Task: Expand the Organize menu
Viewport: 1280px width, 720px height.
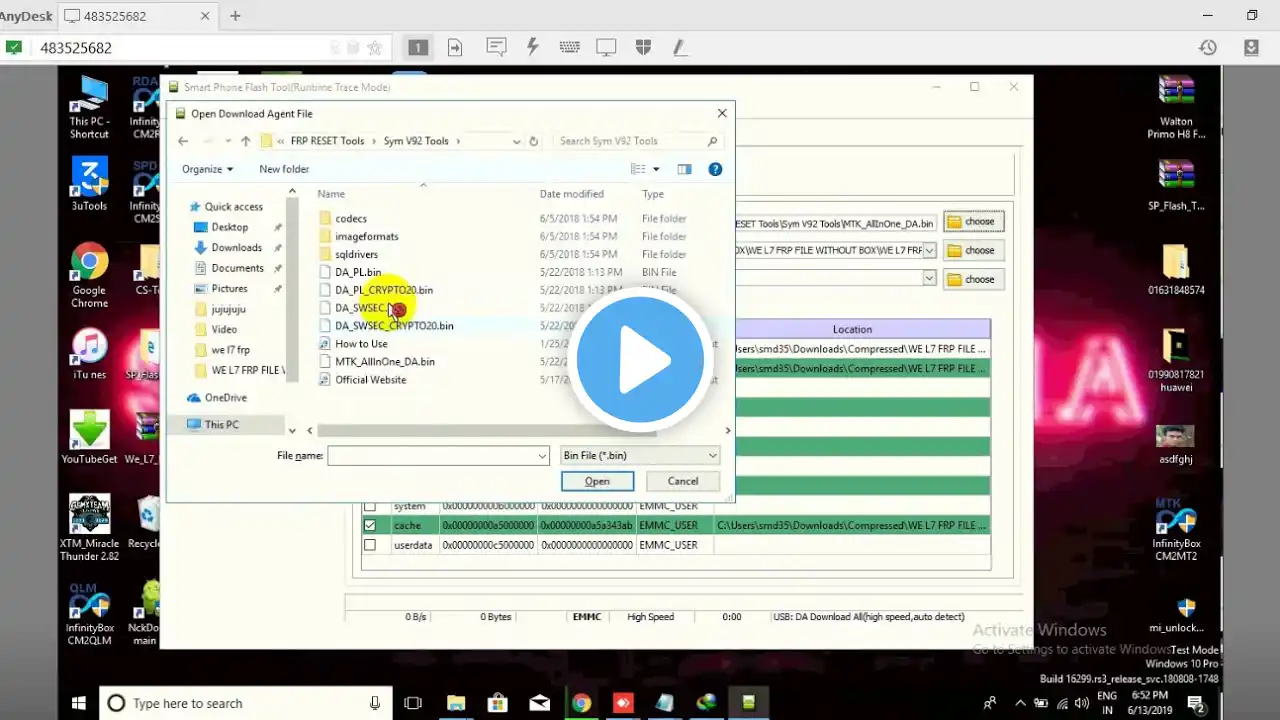Action: click(207, 169)
